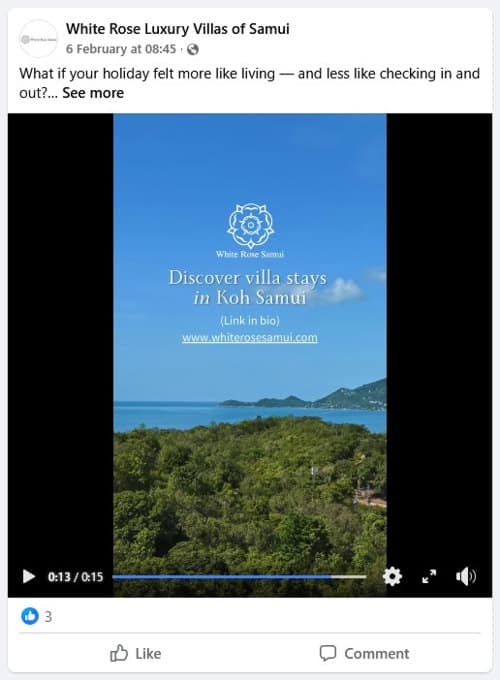Image resolution: width=500 pixels, height=680 pixels.
Task: Open the public audience globe icon
Action: (x=193, y=49)
